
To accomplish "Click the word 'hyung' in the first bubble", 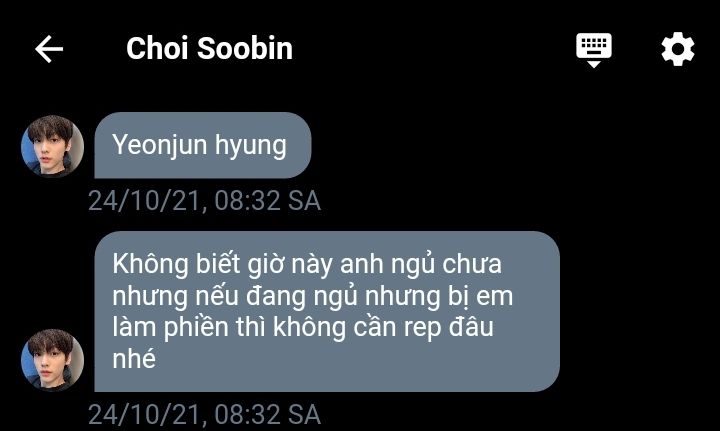I will 251,147.
